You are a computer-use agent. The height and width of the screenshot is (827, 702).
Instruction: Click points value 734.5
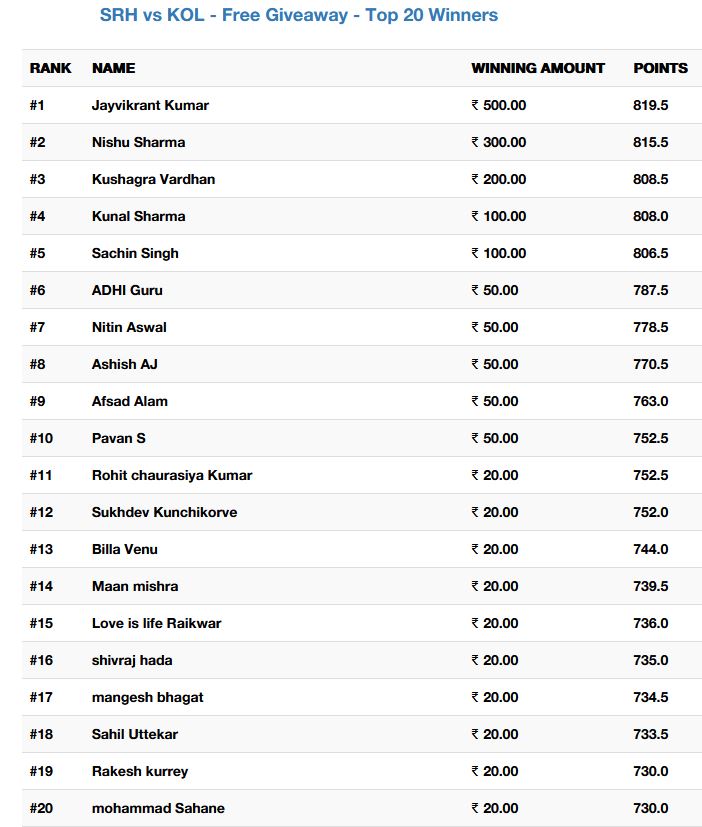click(650, 697)
